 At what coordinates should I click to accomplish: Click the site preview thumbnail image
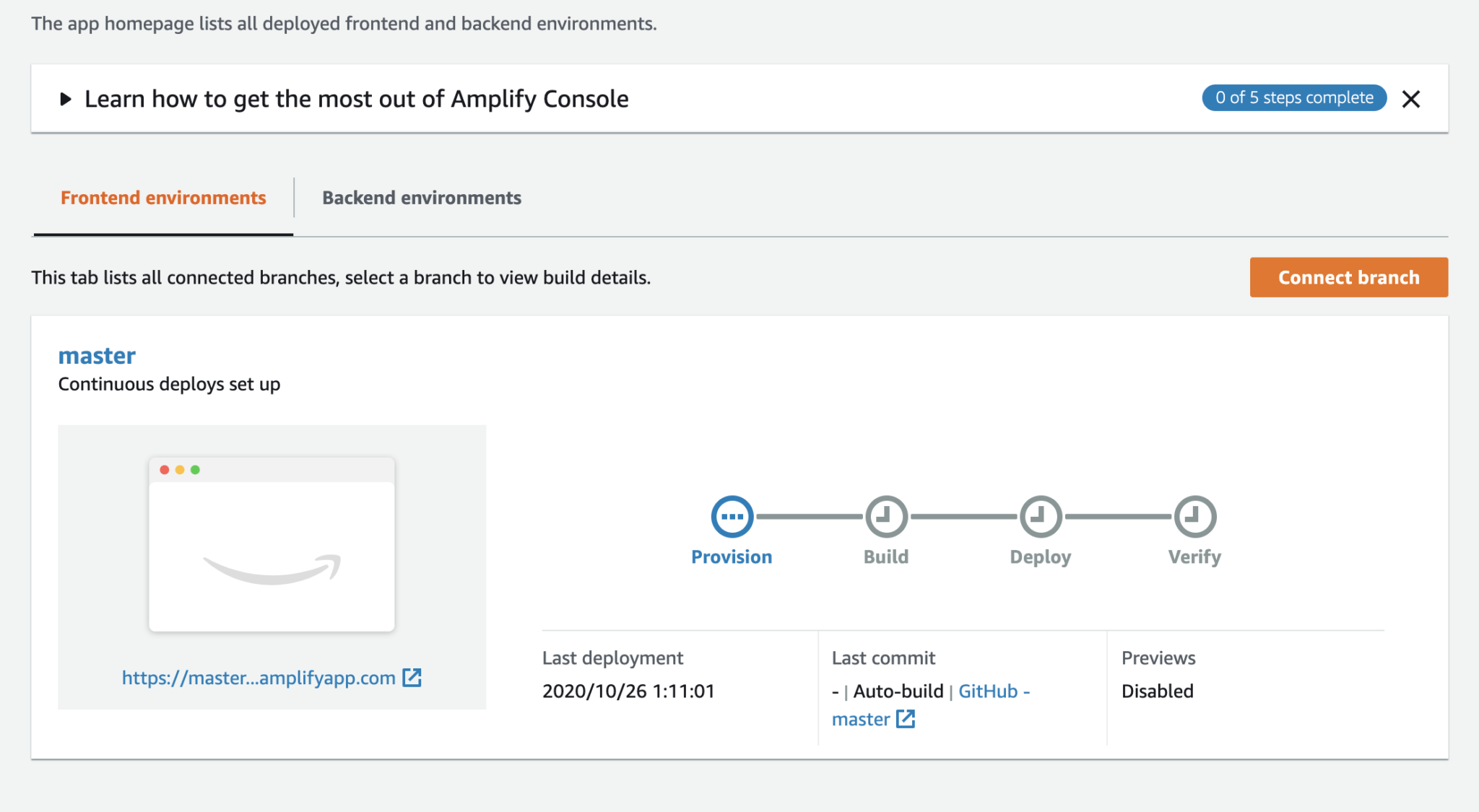(272, 545)
